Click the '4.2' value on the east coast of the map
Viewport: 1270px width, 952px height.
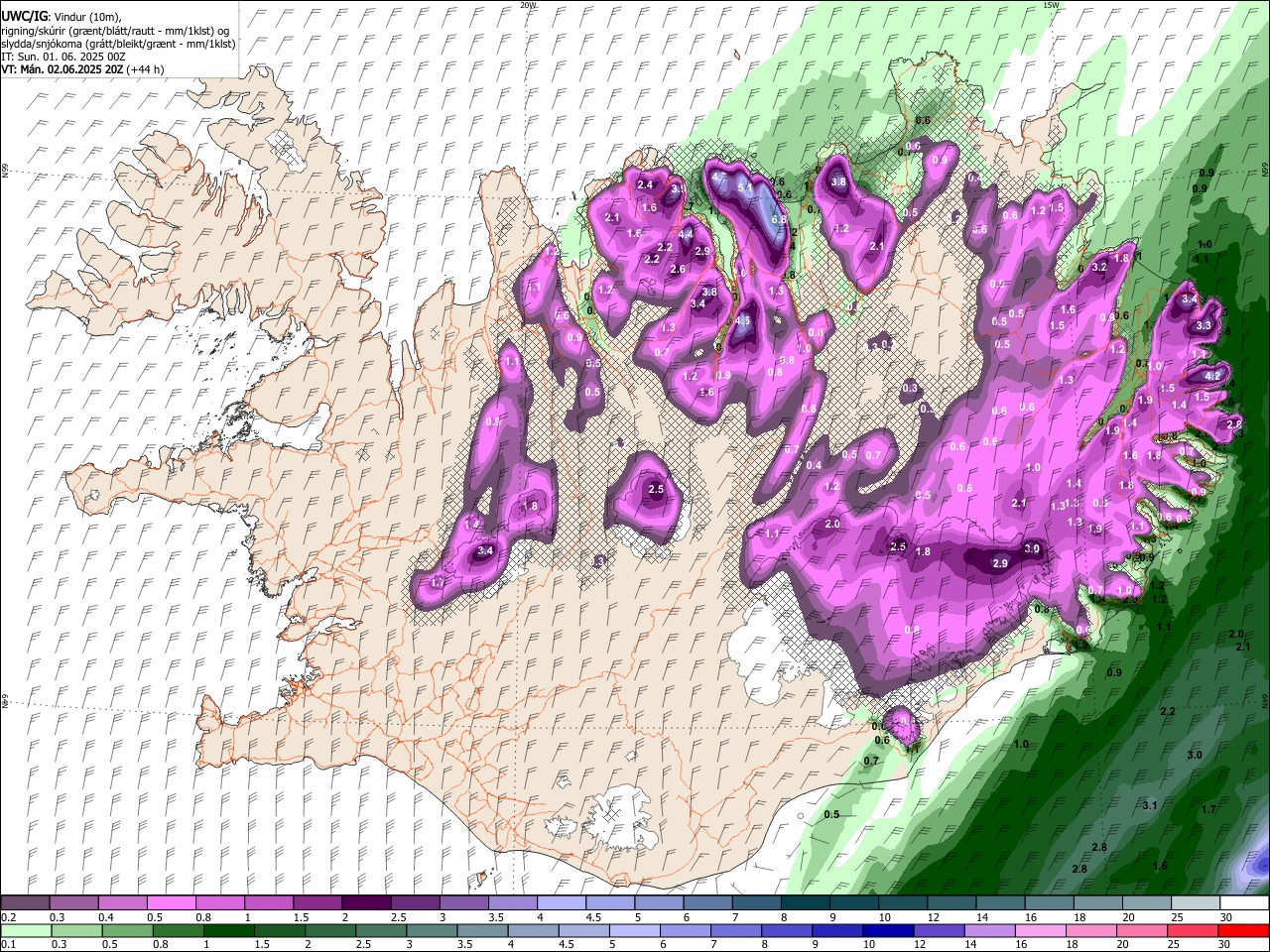click(x=1212, y=376)
